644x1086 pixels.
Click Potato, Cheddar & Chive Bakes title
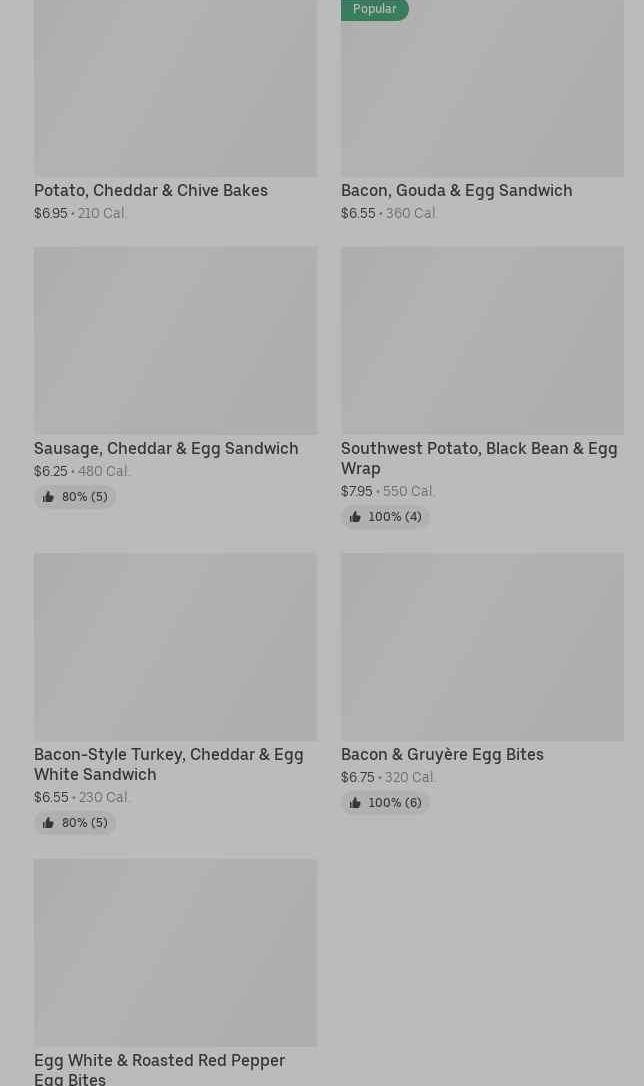[151, 190]
